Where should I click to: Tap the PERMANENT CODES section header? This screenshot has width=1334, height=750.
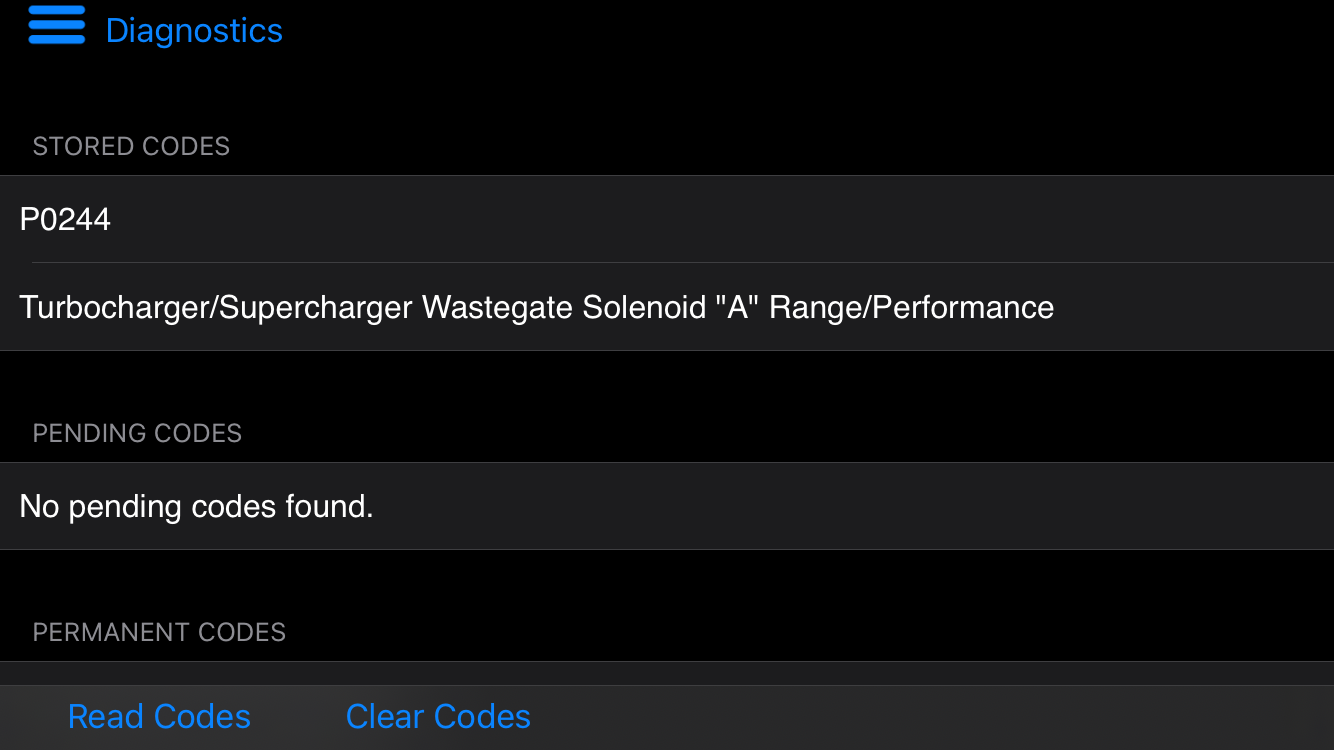(159, 632)
